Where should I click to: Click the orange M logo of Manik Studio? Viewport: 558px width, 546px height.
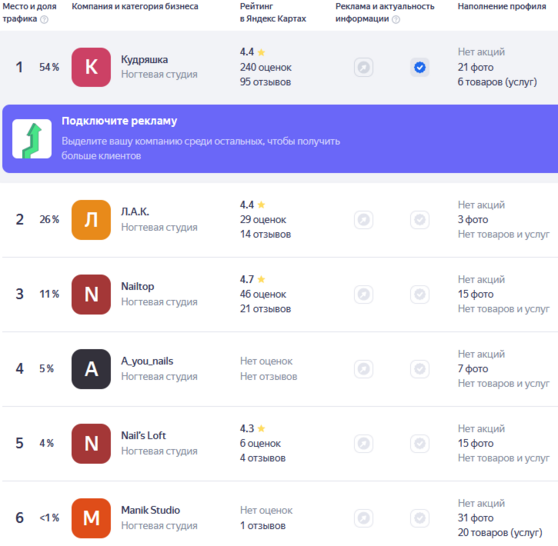click(x=91, y=518)
